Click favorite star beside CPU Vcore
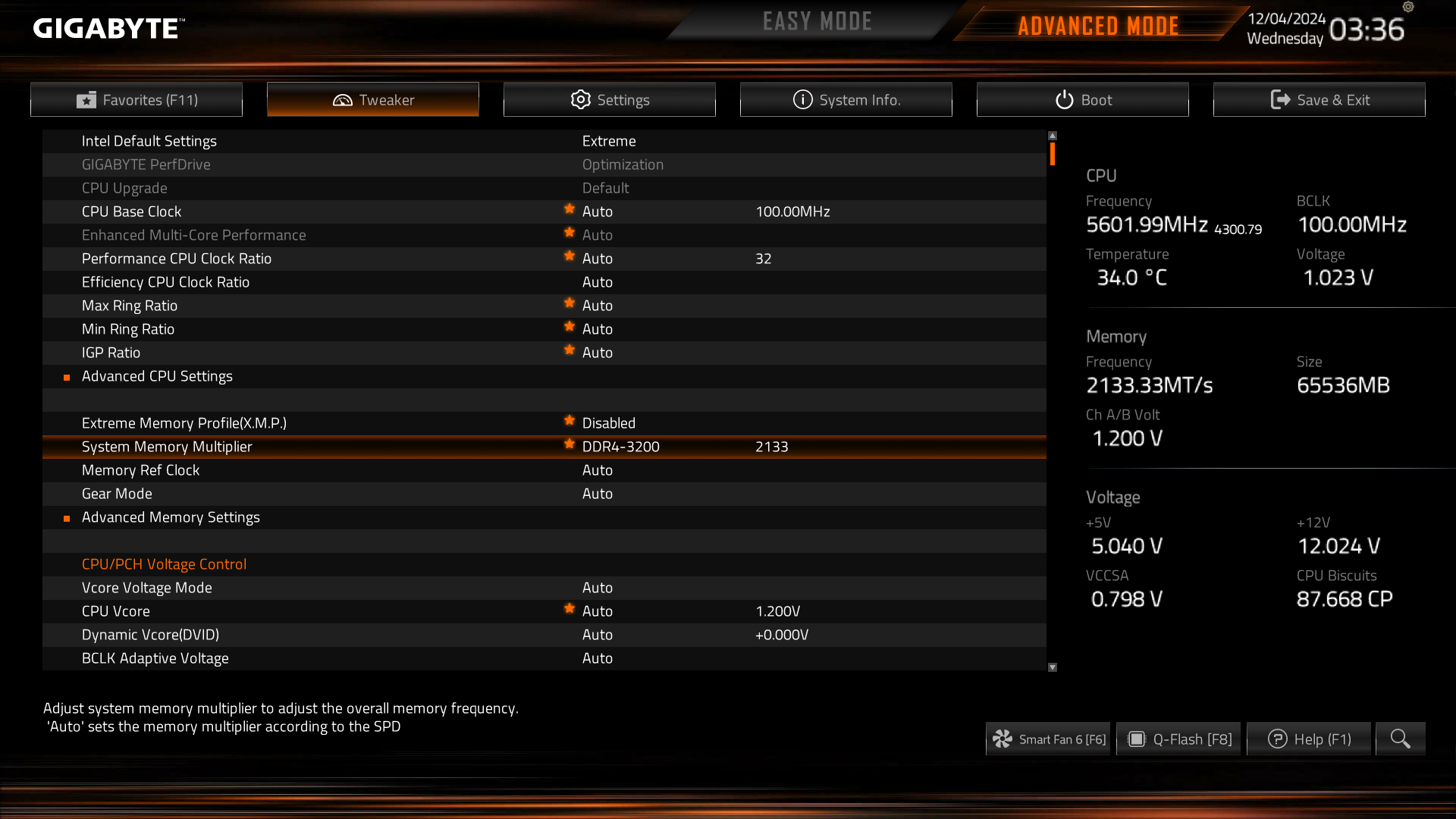The height and width of the screenshot is (819, 1456). pos(570,609)
